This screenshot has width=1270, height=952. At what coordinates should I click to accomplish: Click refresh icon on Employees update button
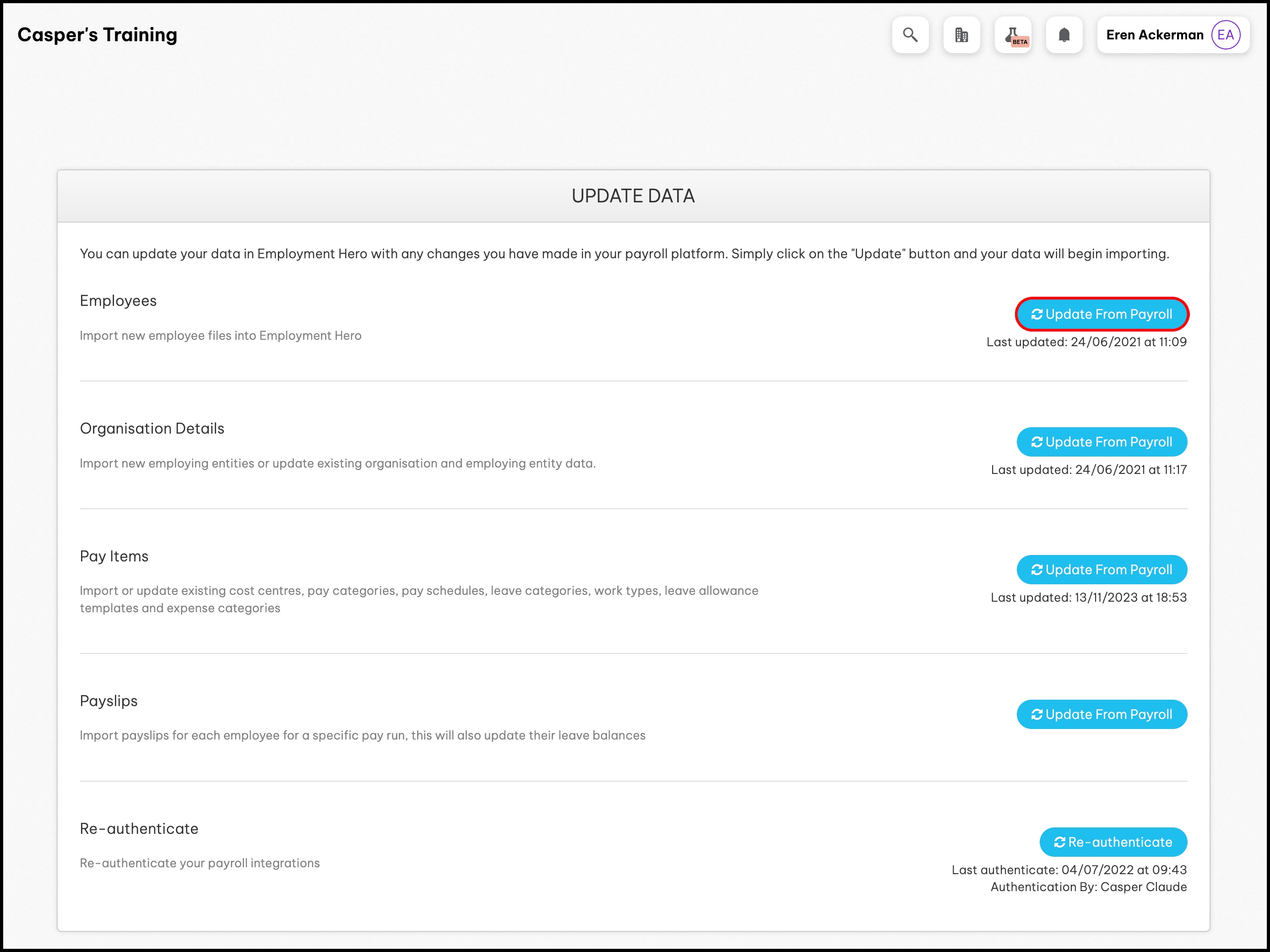[x=1037, y=314]
